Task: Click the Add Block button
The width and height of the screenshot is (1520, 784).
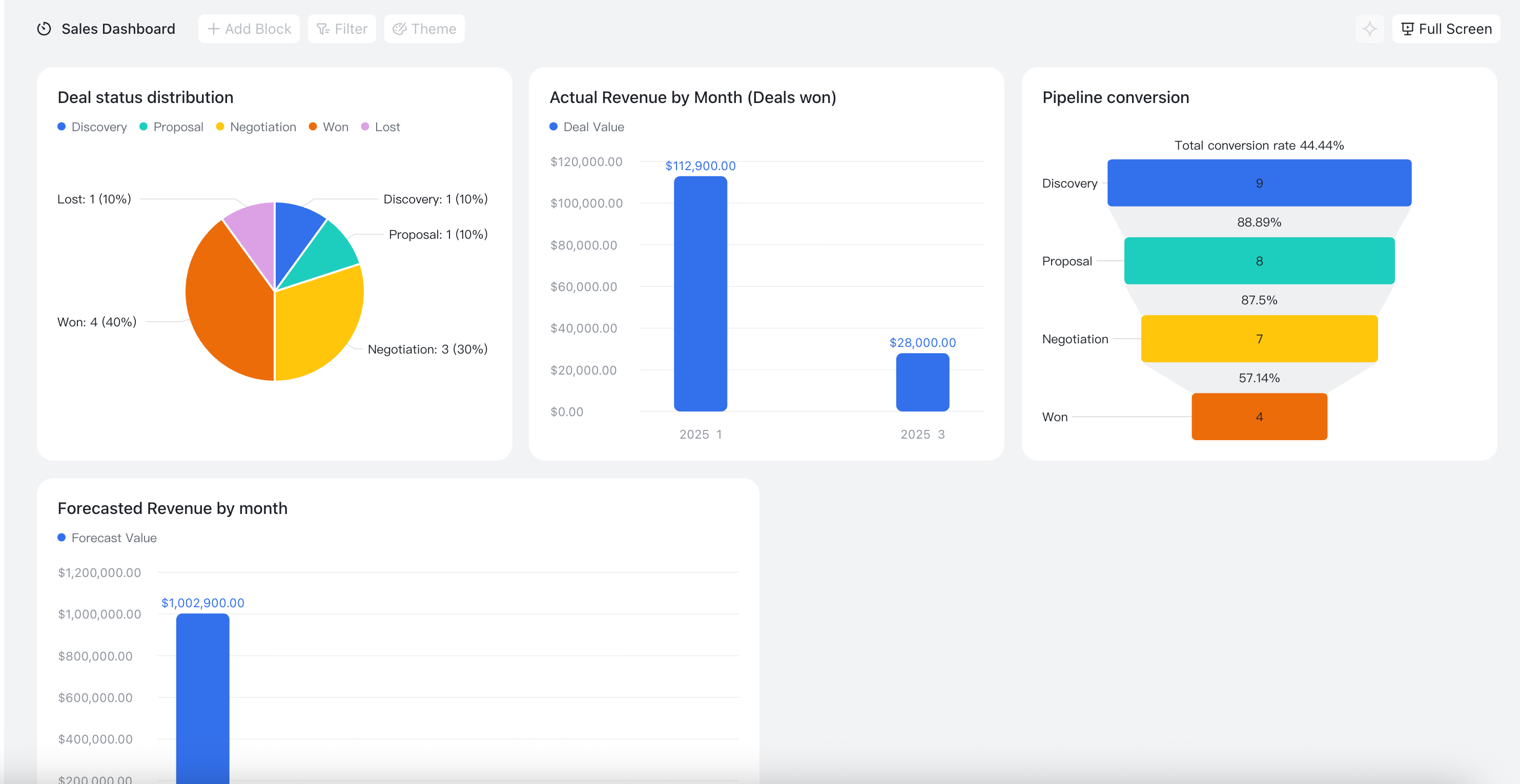Action: coord(249,29)
